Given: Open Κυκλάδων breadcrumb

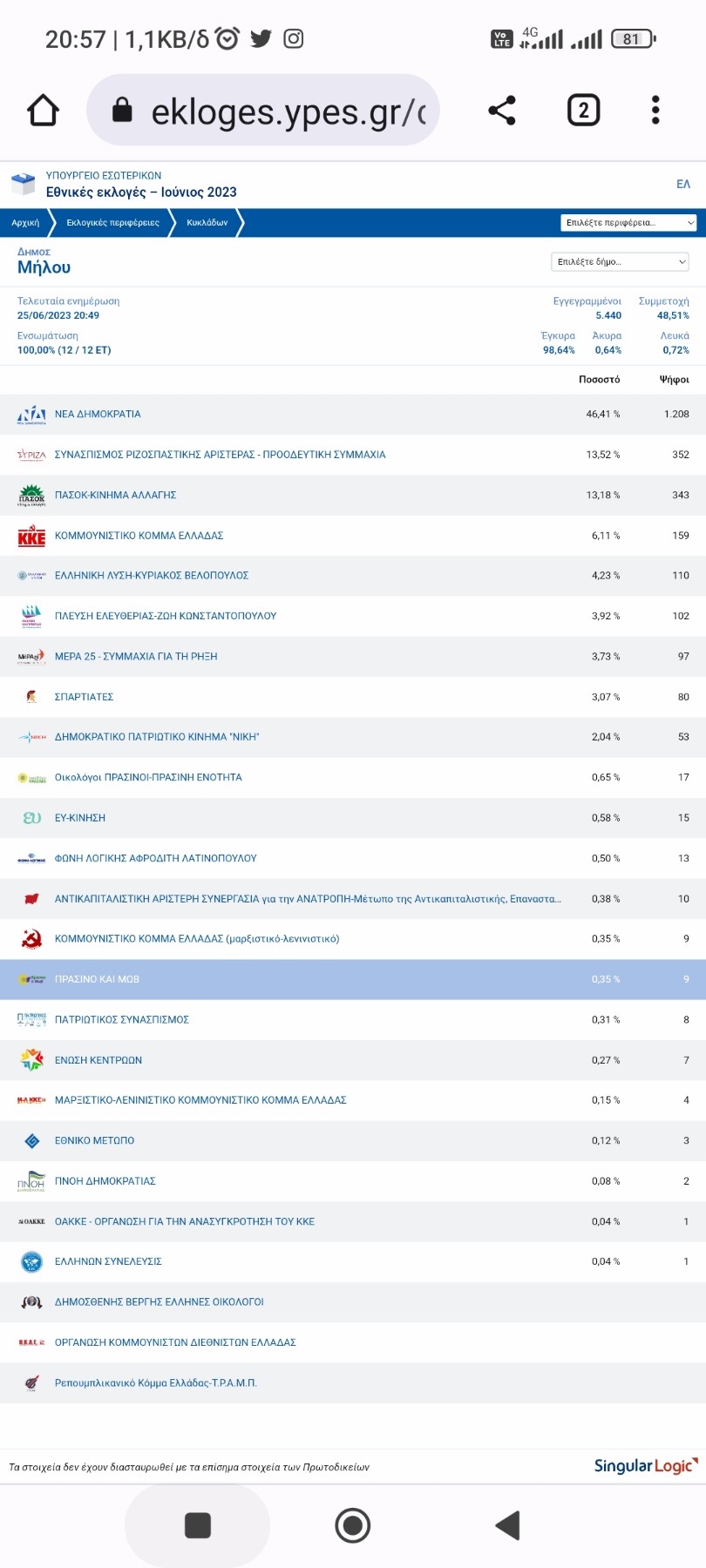Looking at the screenshot, I should [x=207, y=223].
